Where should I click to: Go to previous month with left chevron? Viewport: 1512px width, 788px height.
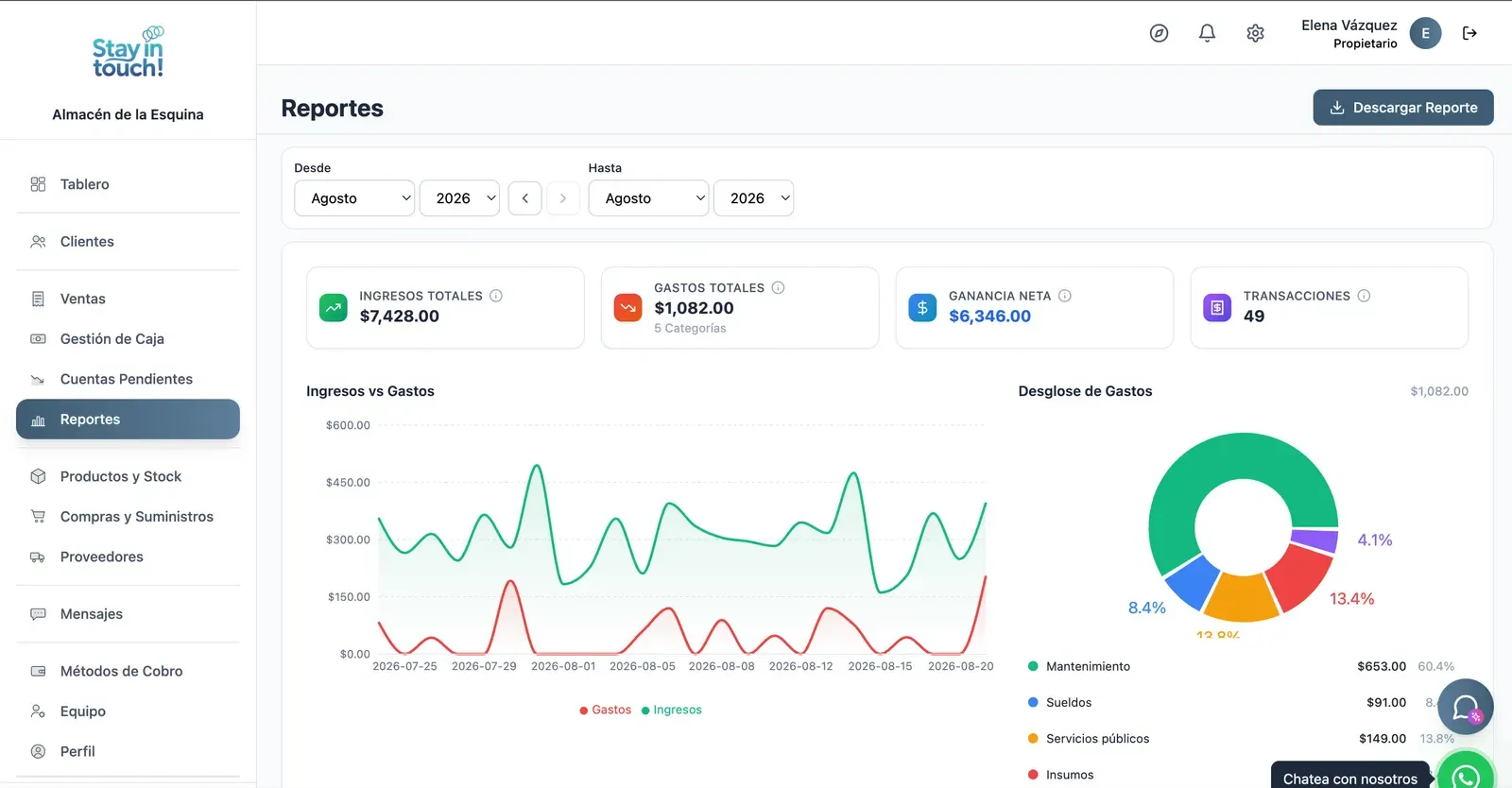coord(525,198)
